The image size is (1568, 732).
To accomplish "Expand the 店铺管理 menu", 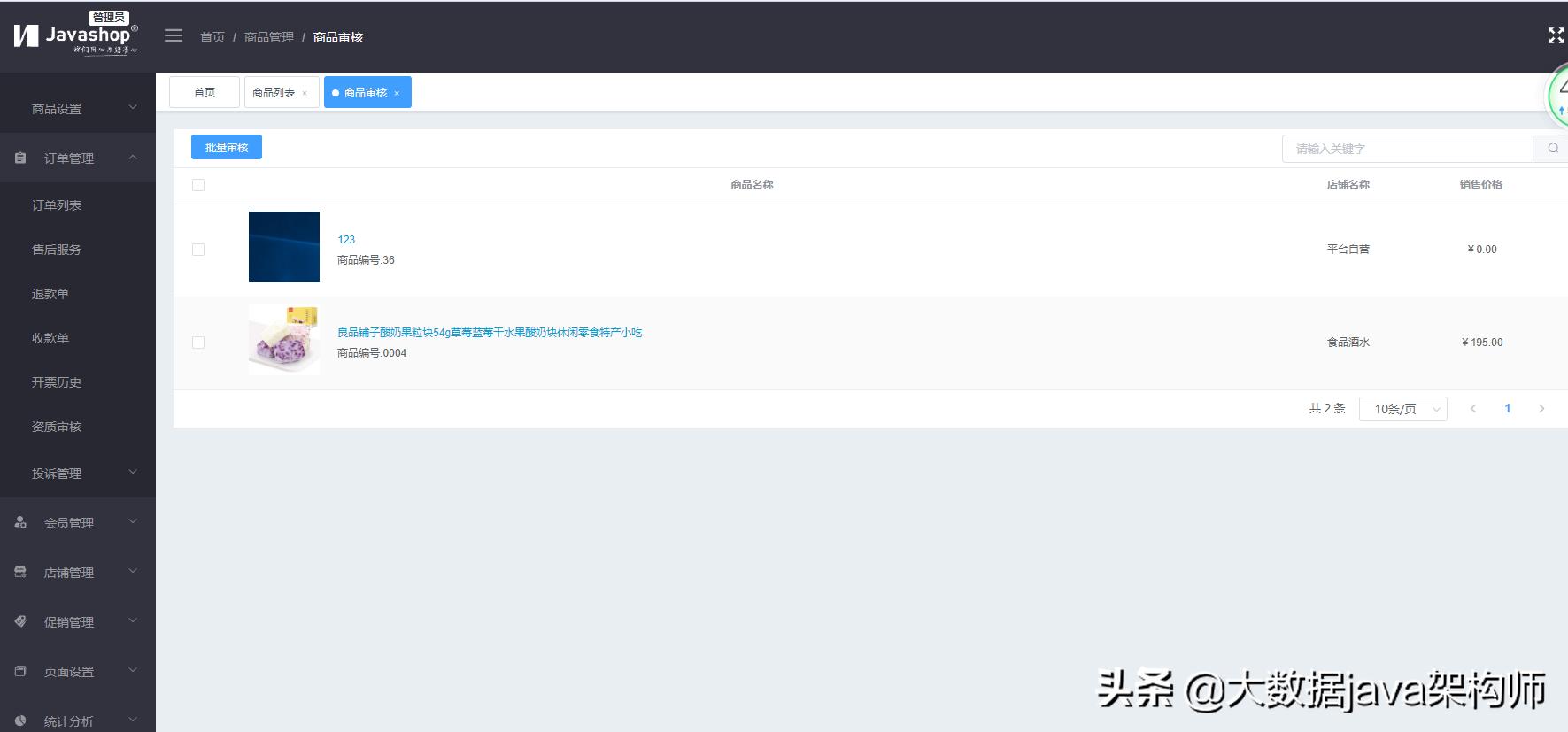I will pyautogui.click(x=78, y=572).
